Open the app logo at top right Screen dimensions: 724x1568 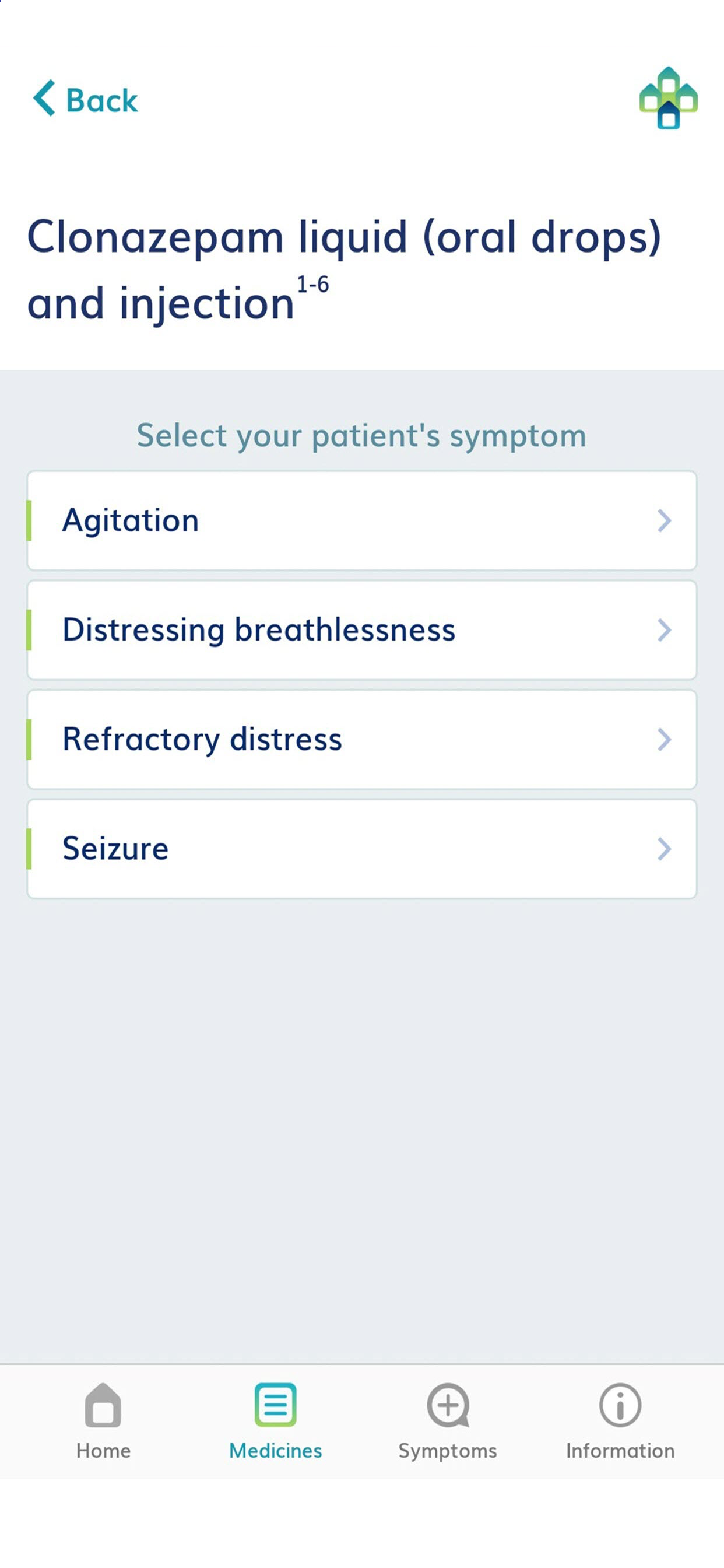[668, 97]
